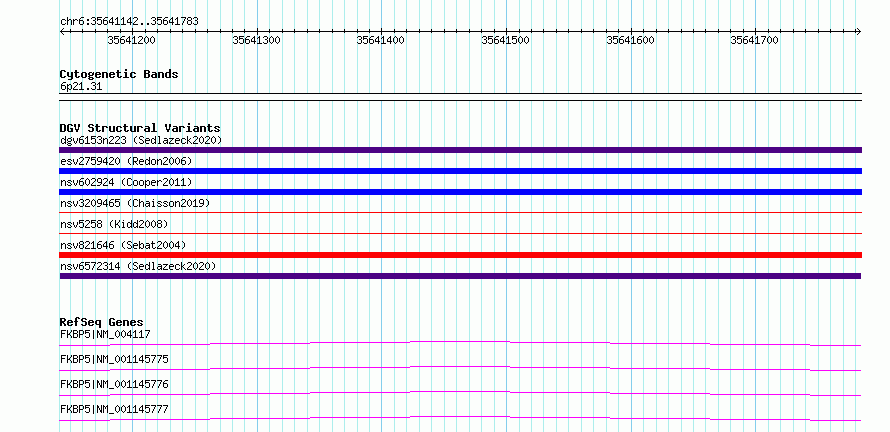Click the 35641200 ruler position label
The height and width of the screenshot is (432, 890).
[x=131, y=40]
